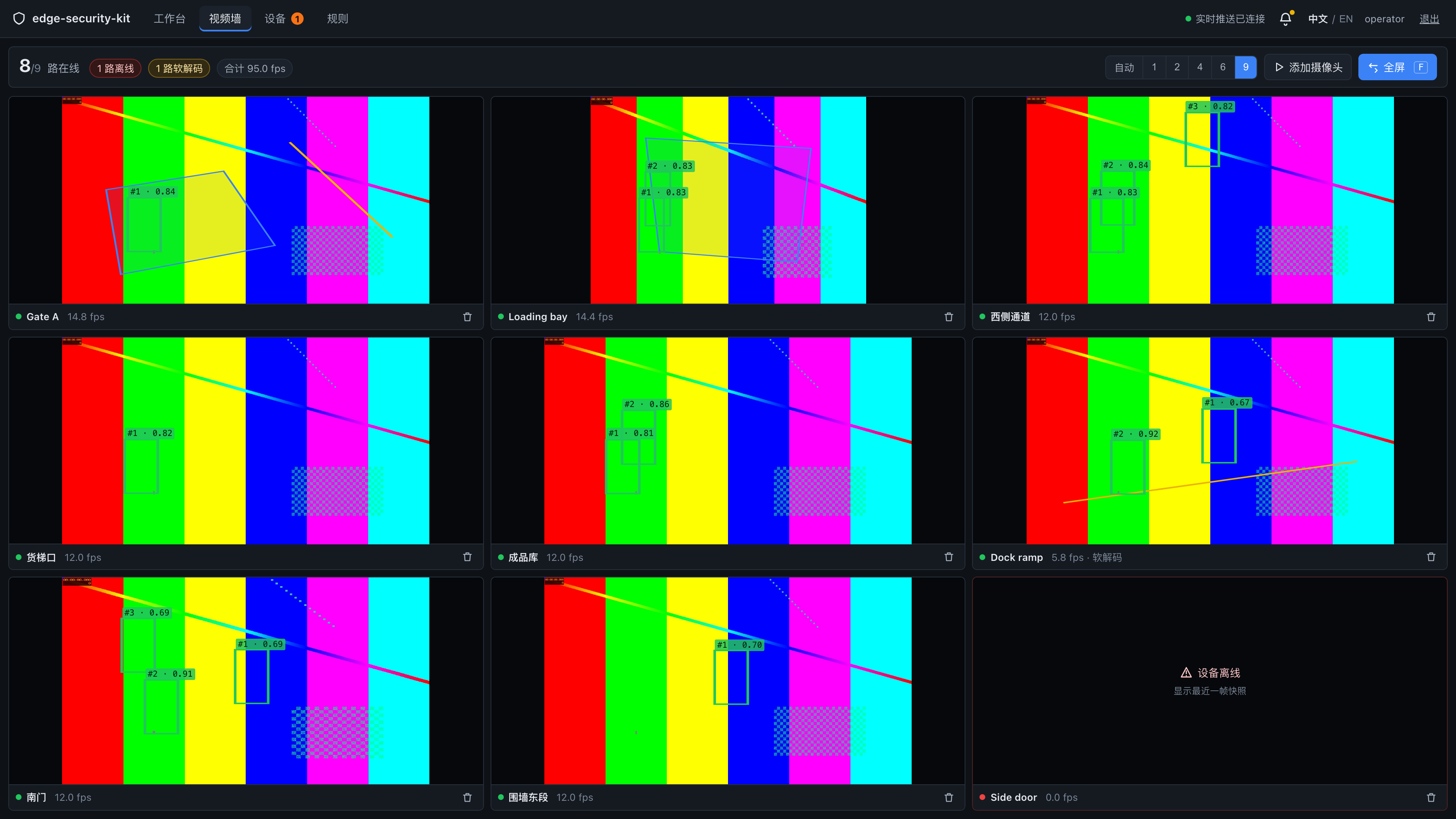Remove the 南门 camera via trash icon

467,797
